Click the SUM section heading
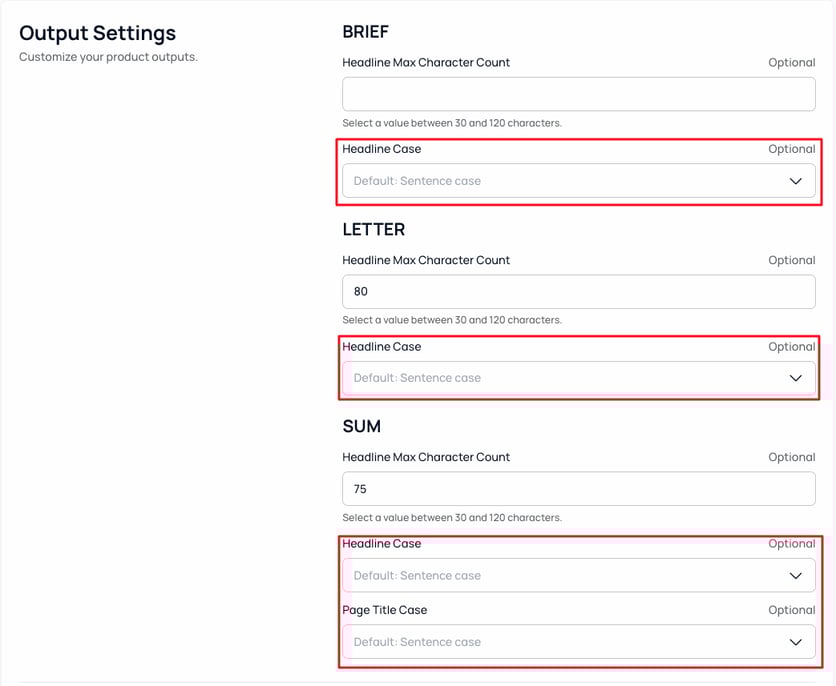The height and width of the screenshot is (686, 836). click(361, 426)
